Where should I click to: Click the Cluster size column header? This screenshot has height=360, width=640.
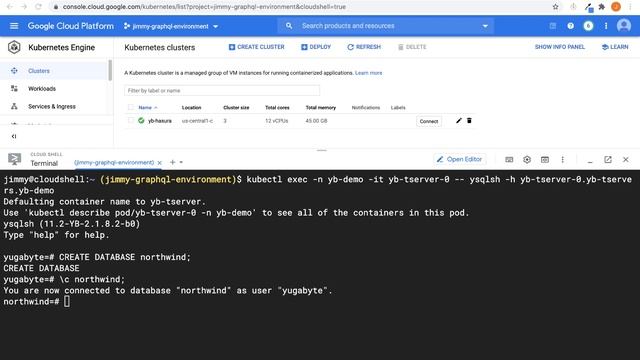tap(236, 107)
